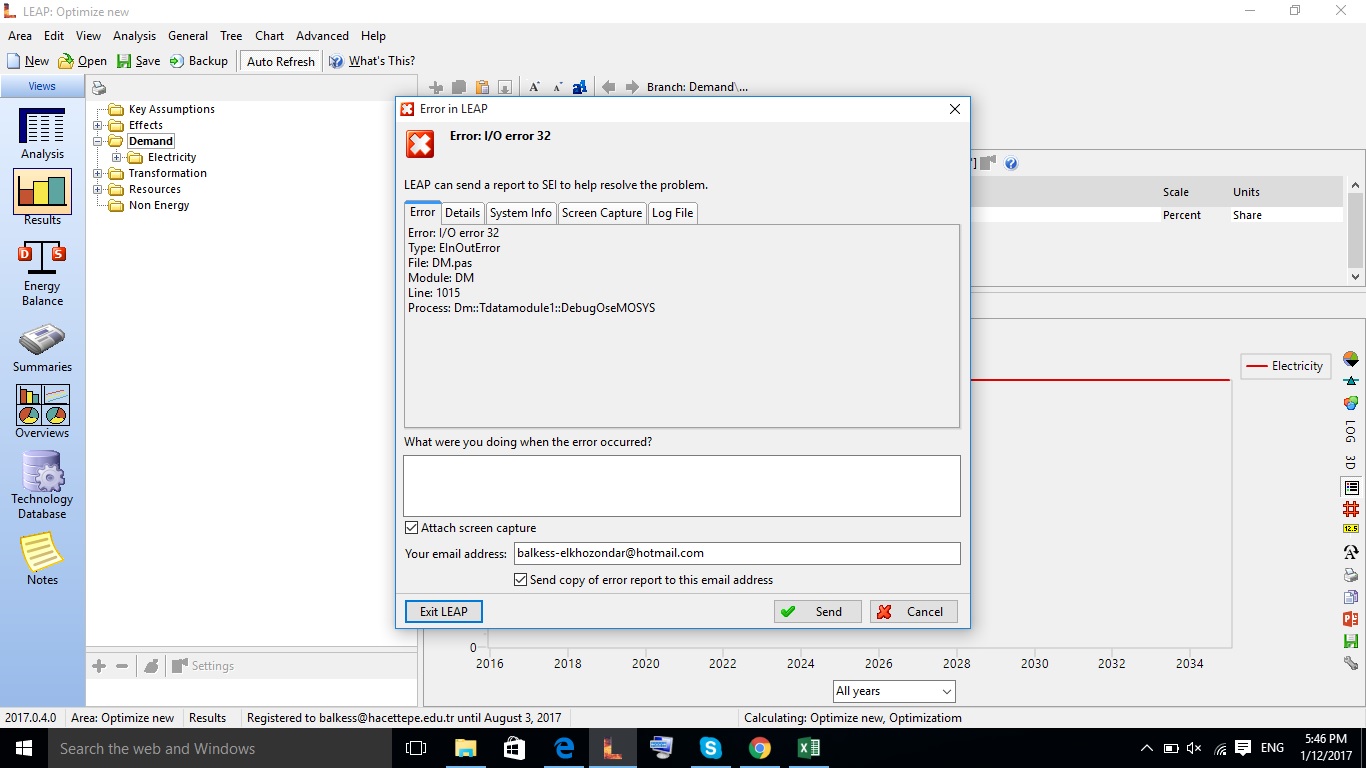Click the Exit LEAP button

(x=444, y=611)
